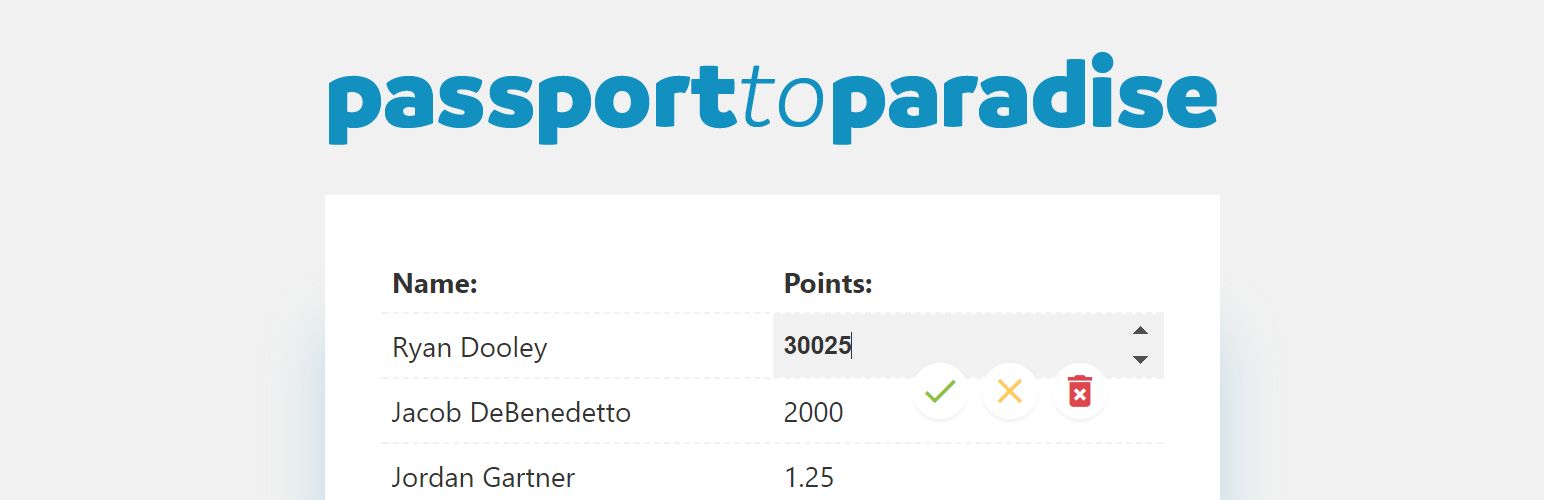Click the blank white card area above the headers
1544x500 pixels.
pos(770,228)
